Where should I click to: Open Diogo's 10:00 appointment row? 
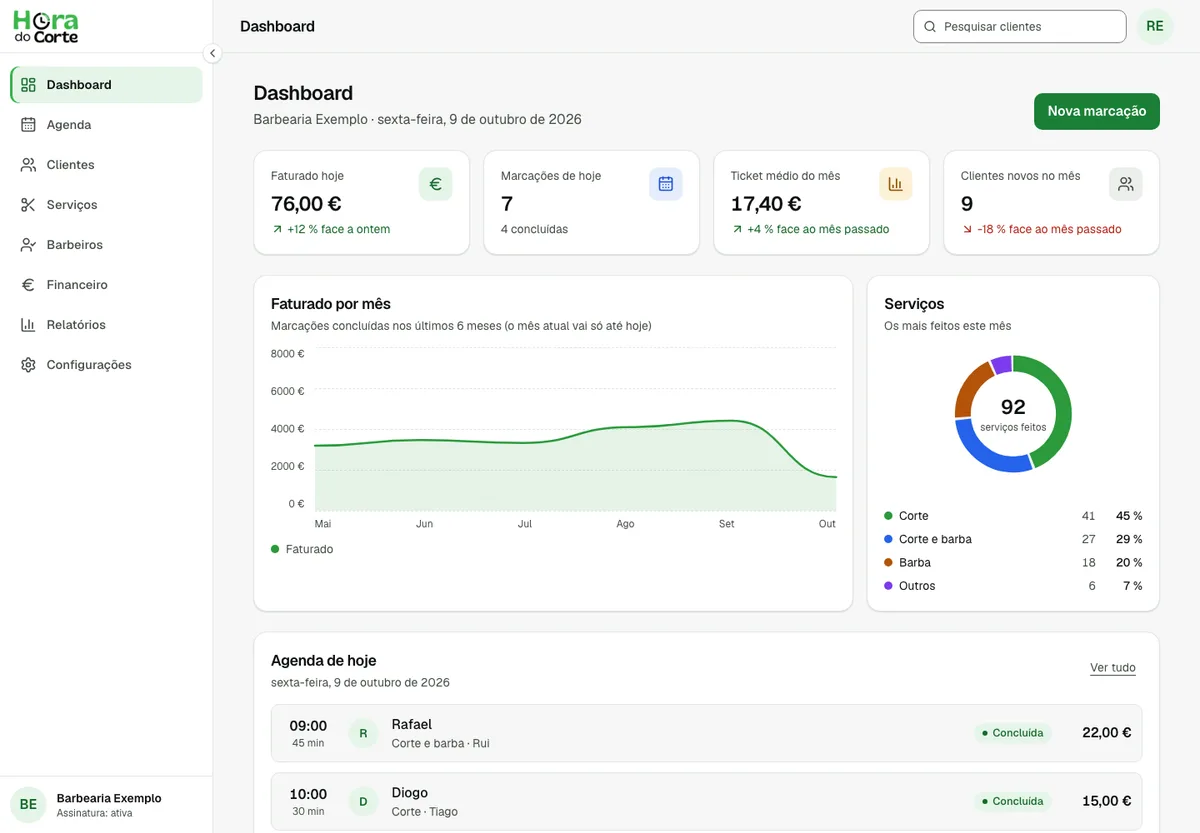pos(706,801)
